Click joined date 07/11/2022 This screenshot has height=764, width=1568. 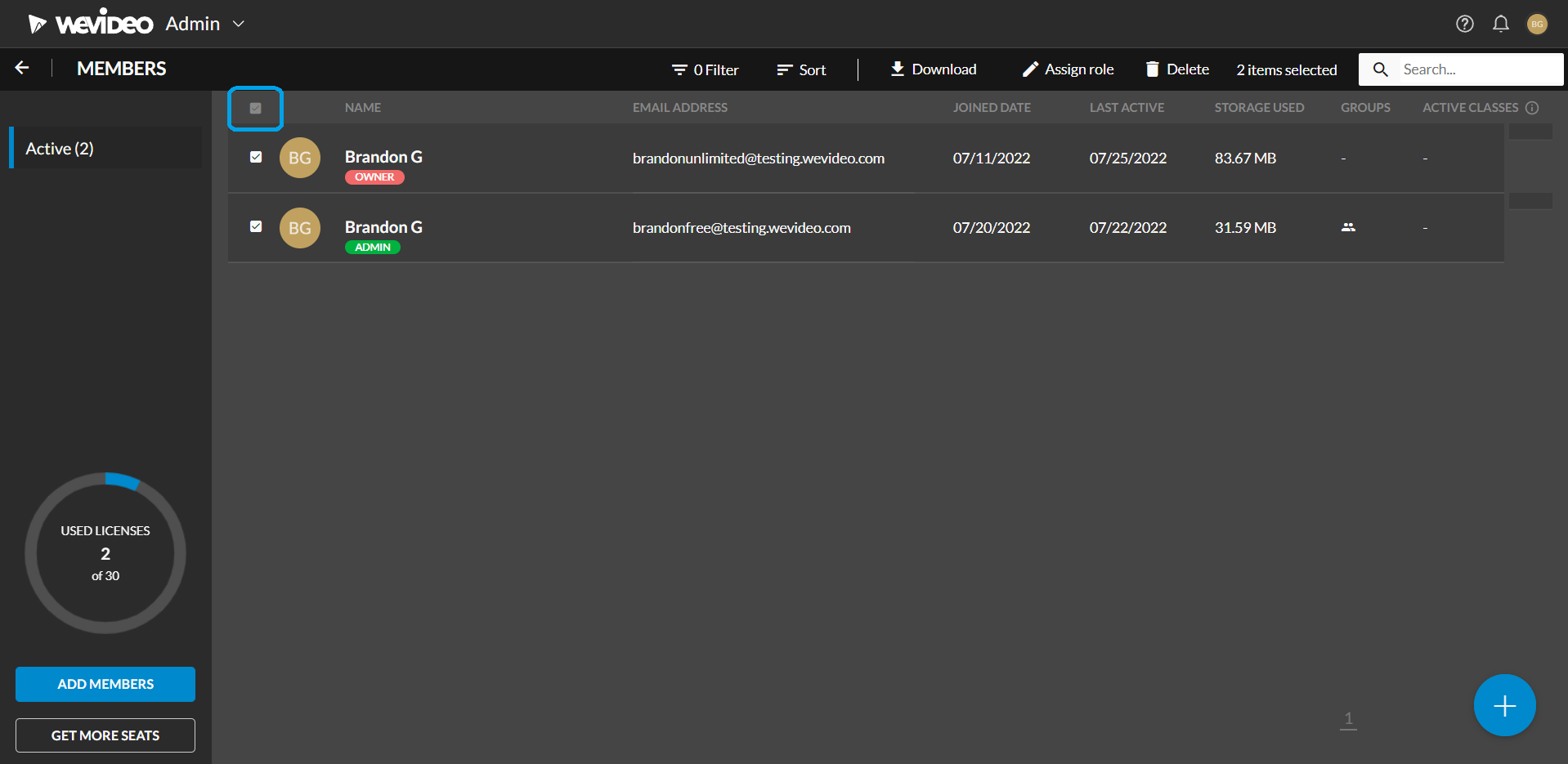click(x=992, y=159)
